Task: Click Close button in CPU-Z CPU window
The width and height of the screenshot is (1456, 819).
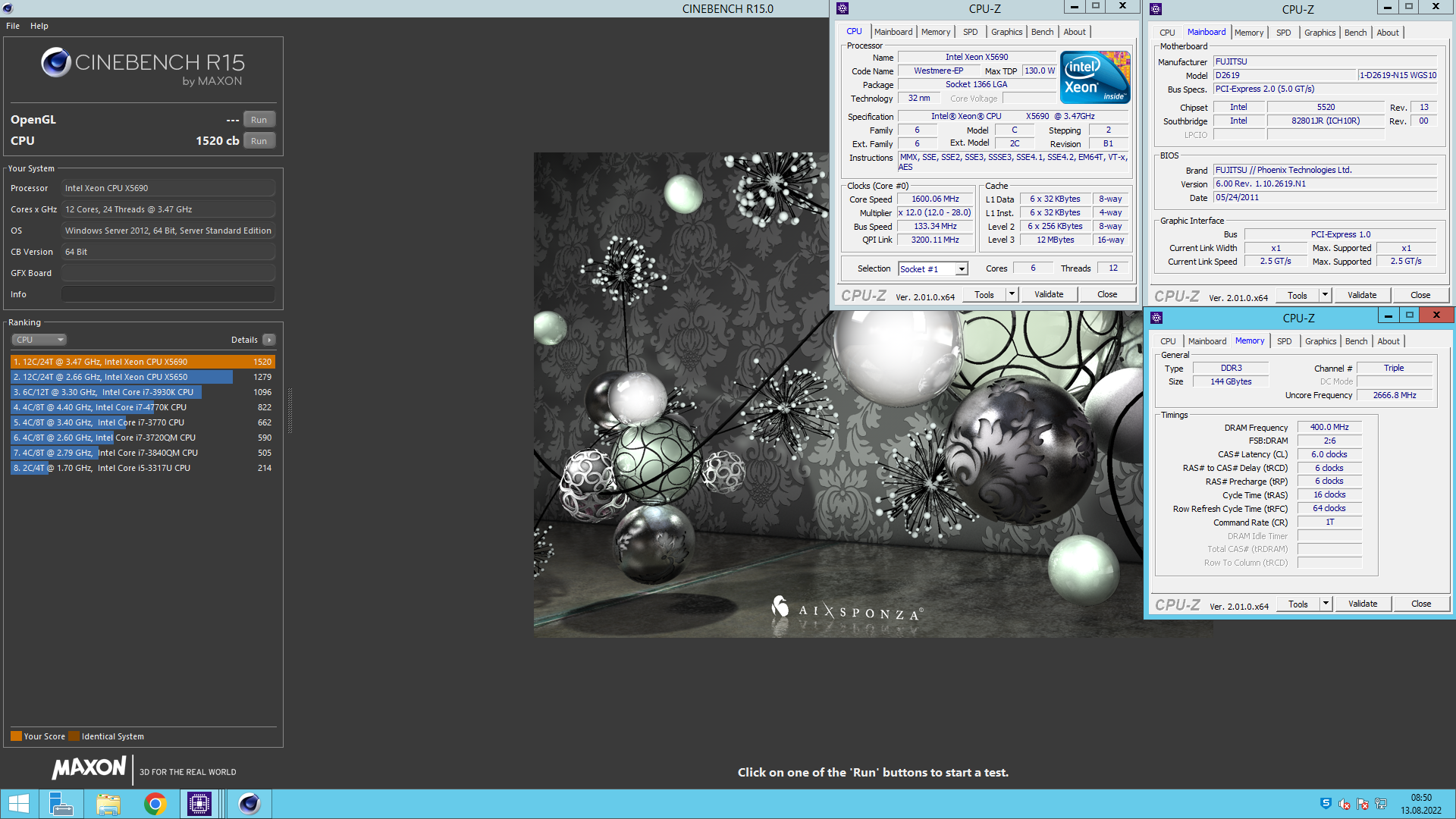Action: click(x=1107, y=294)
